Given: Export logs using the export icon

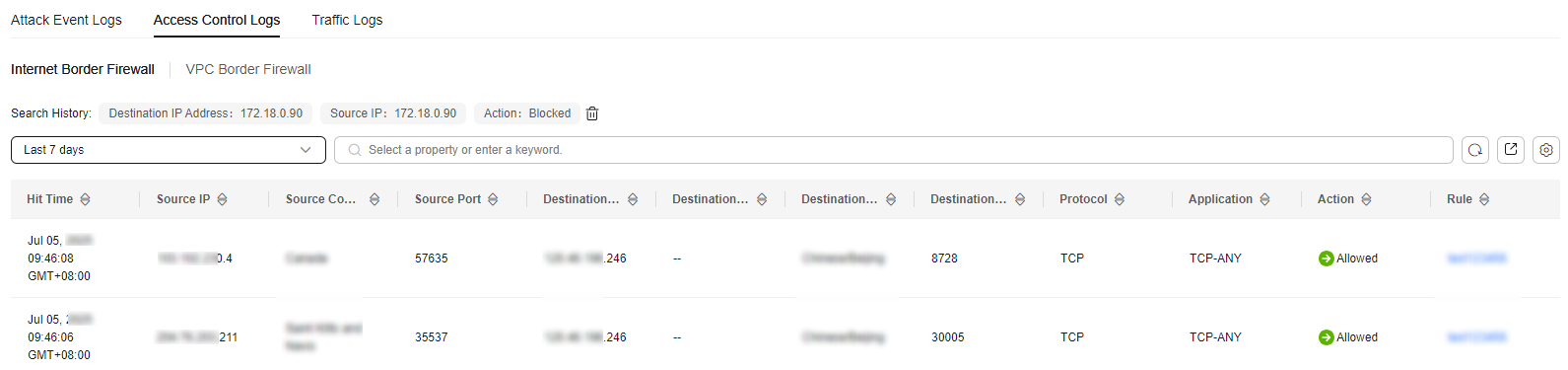Looking at the screenshot, I should 1511,150.
